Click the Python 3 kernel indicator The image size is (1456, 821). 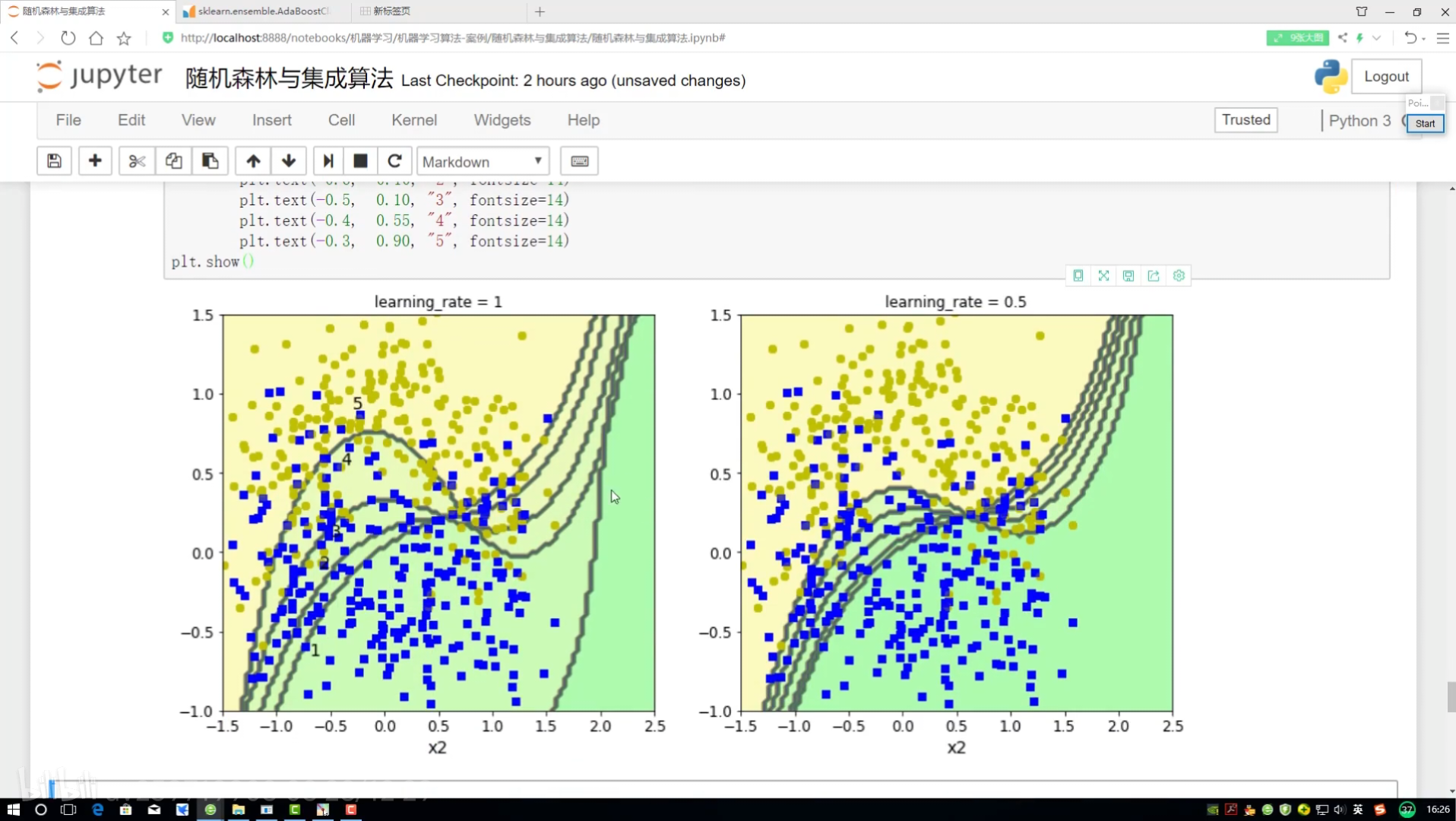click(1359, 121)
